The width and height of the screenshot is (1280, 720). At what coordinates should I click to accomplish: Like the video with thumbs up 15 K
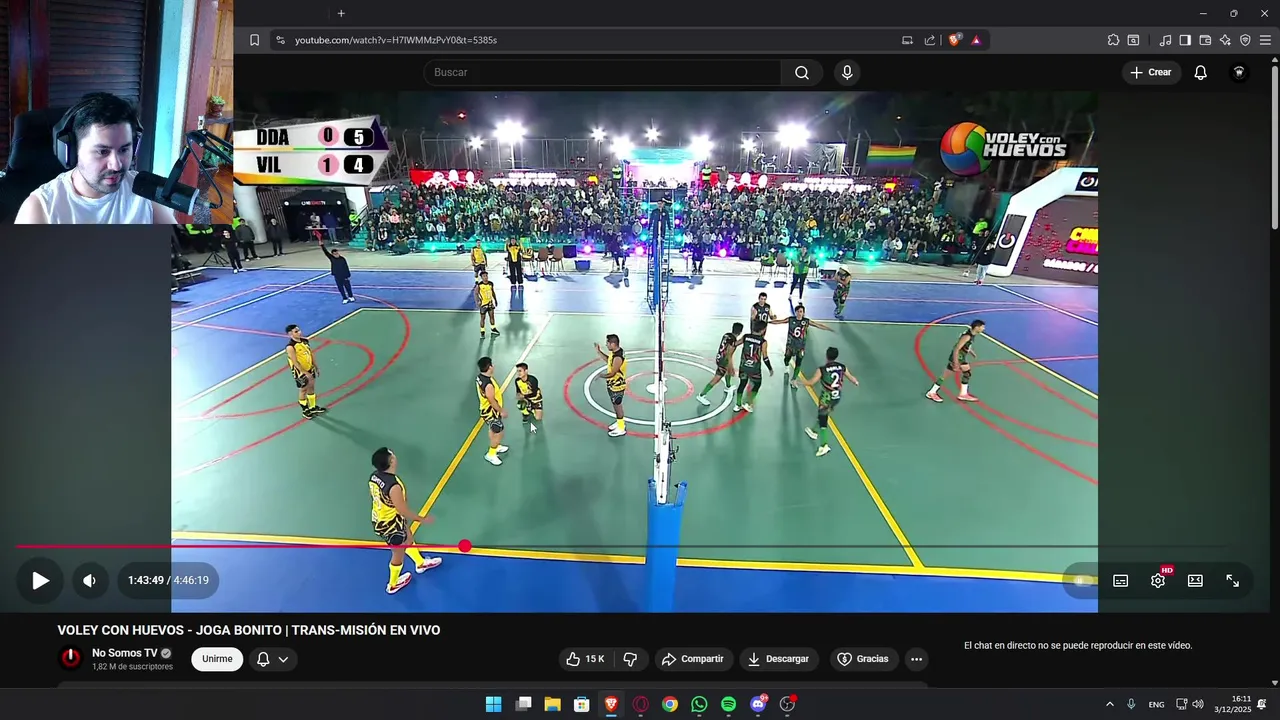585,659
